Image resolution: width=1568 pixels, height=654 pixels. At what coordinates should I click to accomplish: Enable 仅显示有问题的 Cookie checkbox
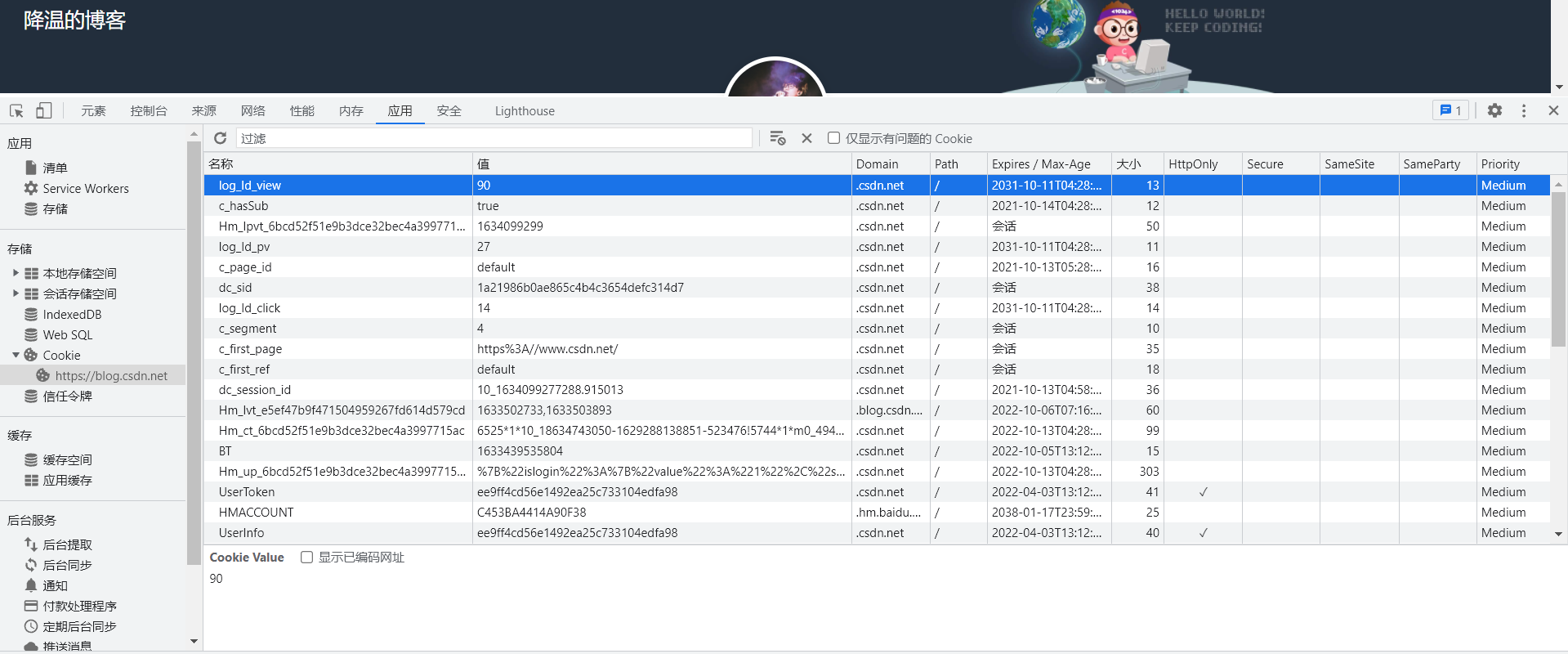point(833,138)
